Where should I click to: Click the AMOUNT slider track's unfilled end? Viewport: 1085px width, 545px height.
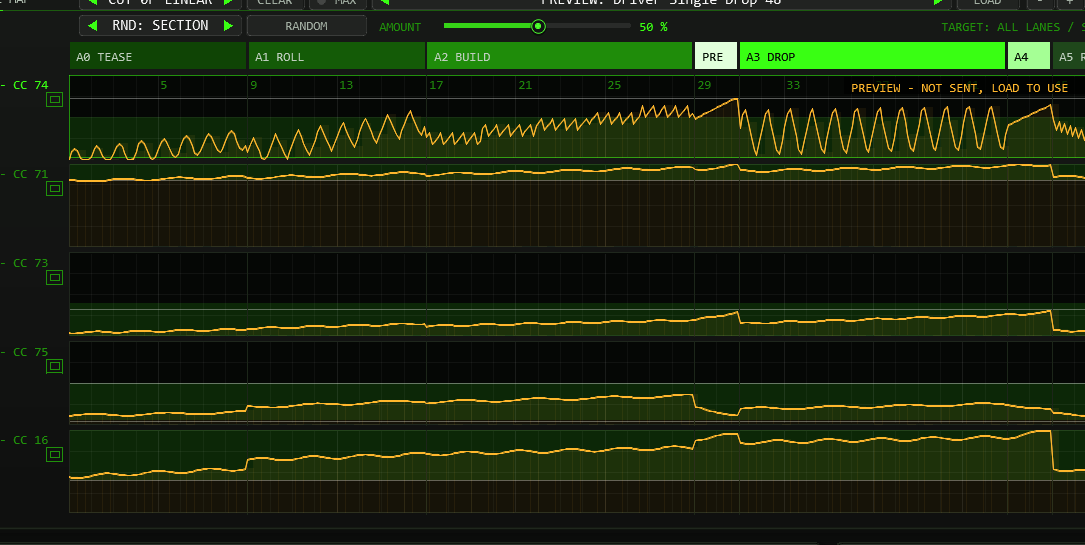click(626, 26)
